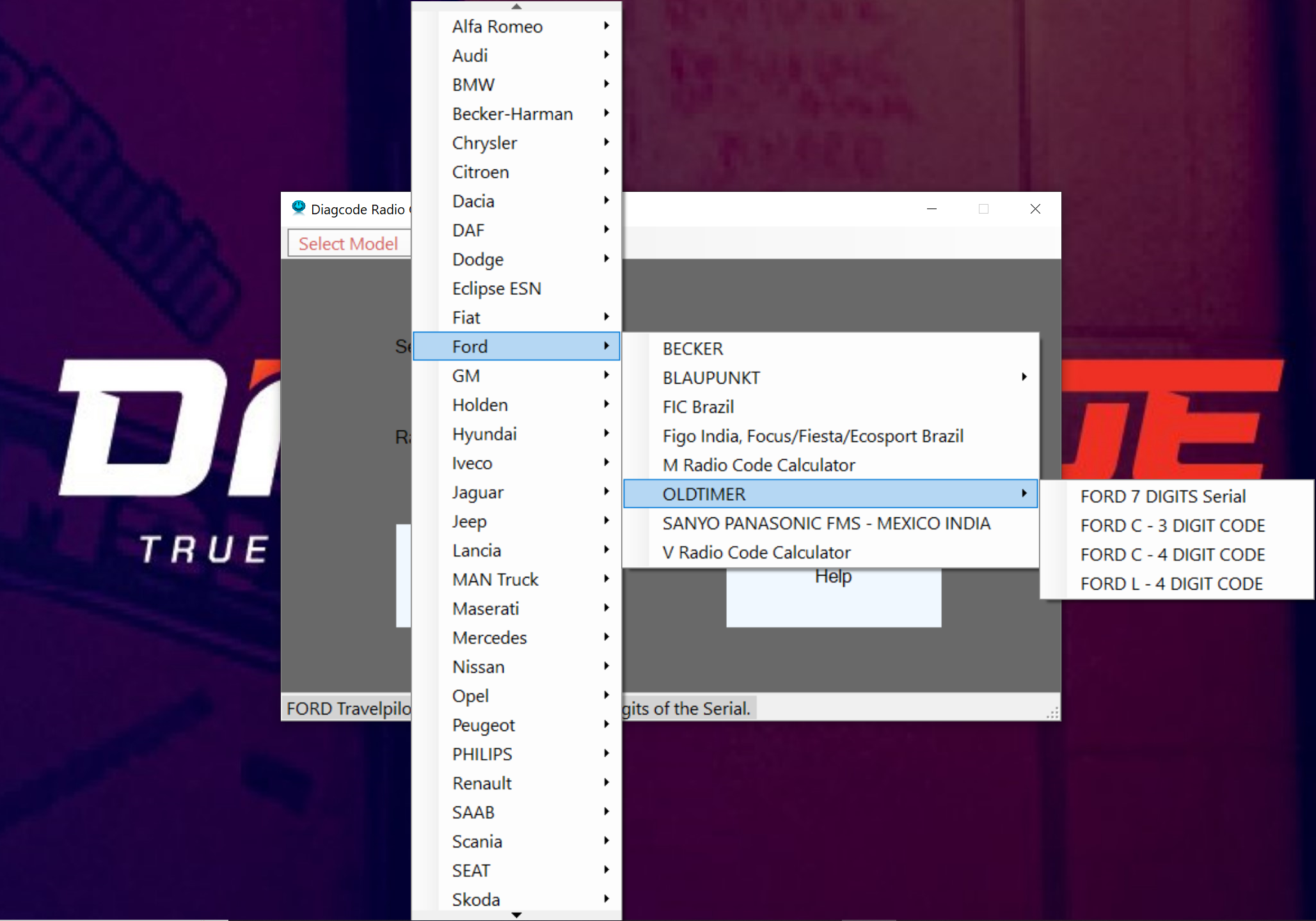Image resolution: width=1316 pixels, height=921 pixels.
Task: Open the Iveco submenu
Action: 516,463
